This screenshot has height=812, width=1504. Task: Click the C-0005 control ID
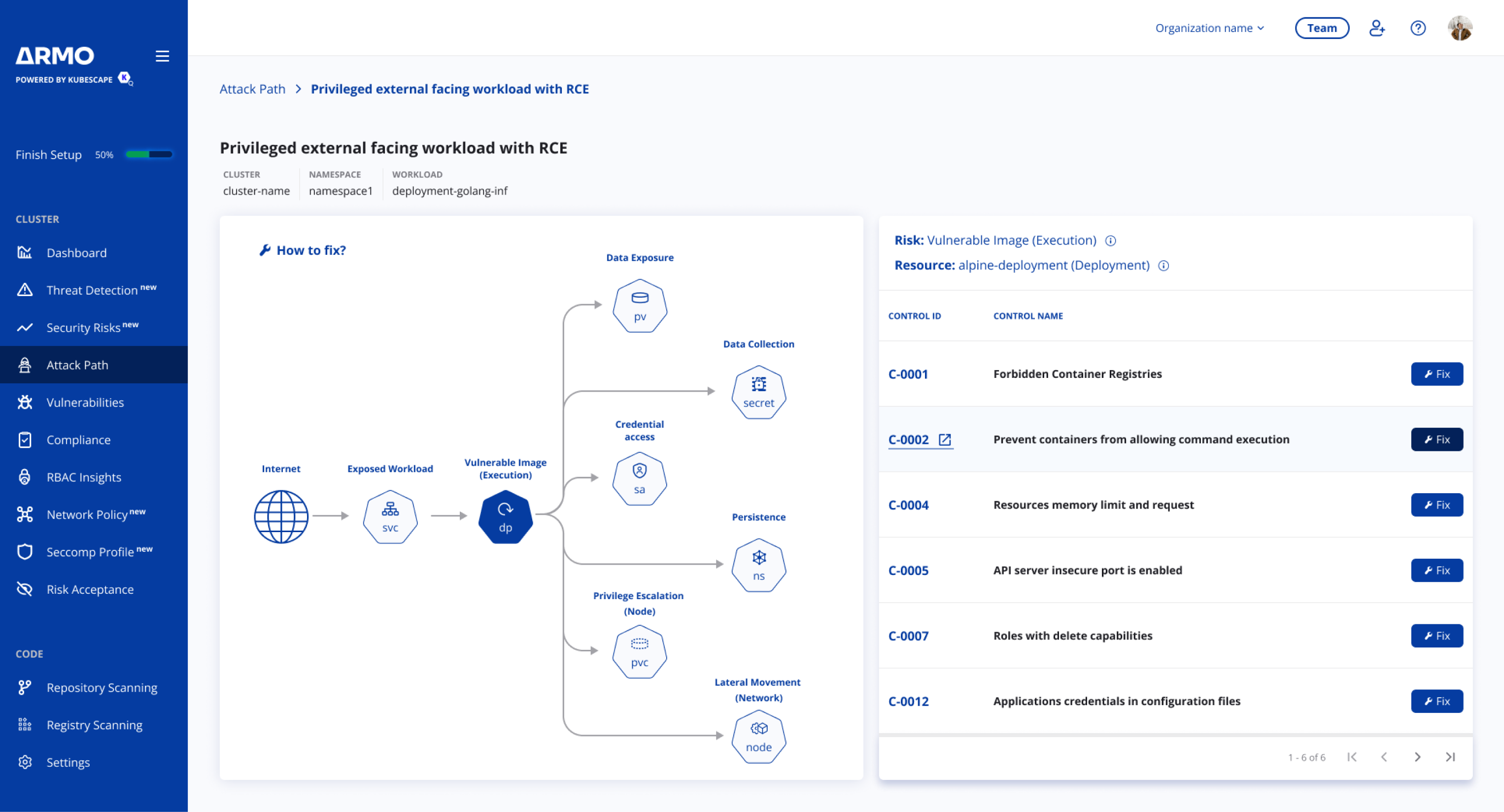[908, 571]
